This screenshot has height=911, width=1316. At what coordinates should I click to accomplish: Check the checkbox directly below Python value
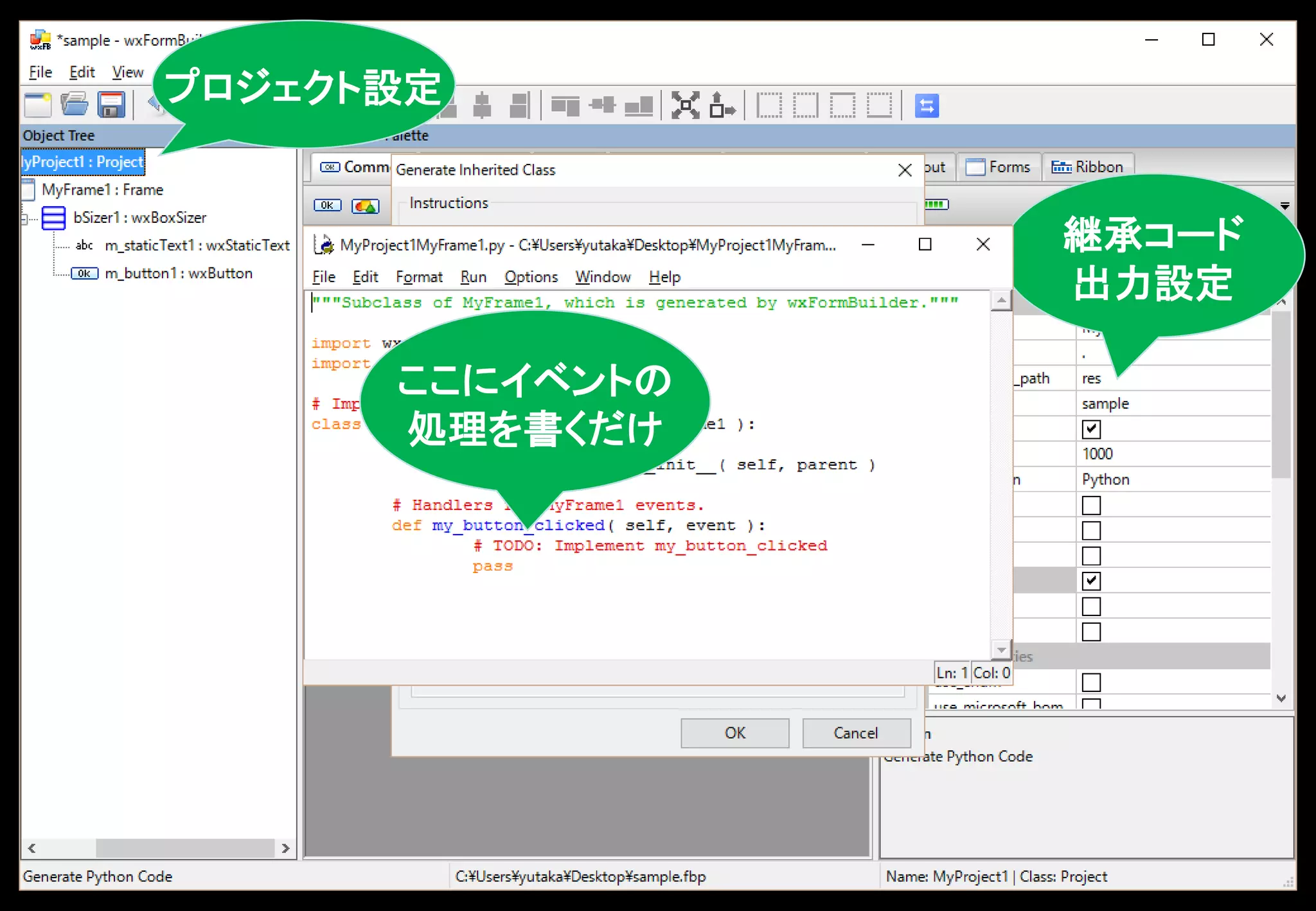(x=1091, y=506)
